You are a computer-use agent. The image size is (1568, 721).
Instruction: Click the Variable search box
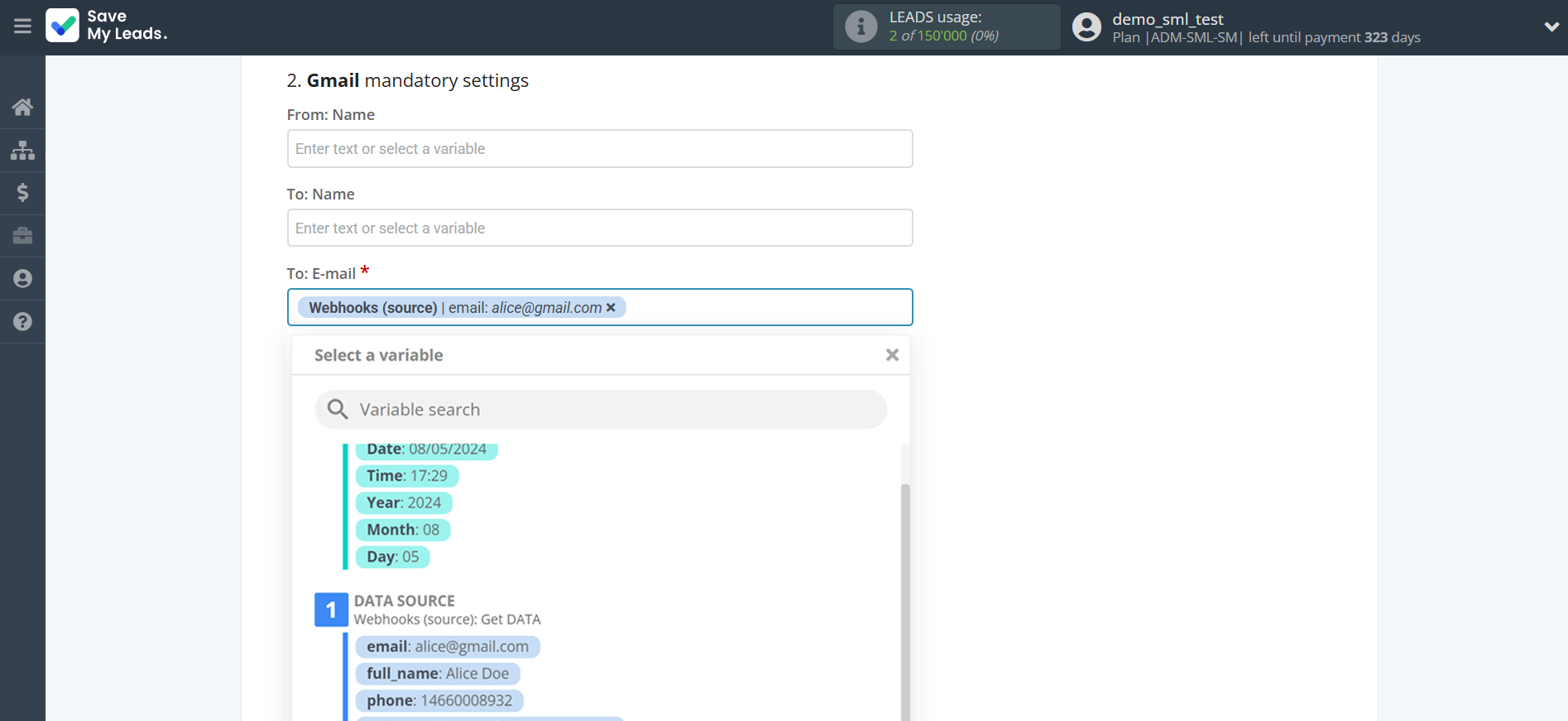601,409
